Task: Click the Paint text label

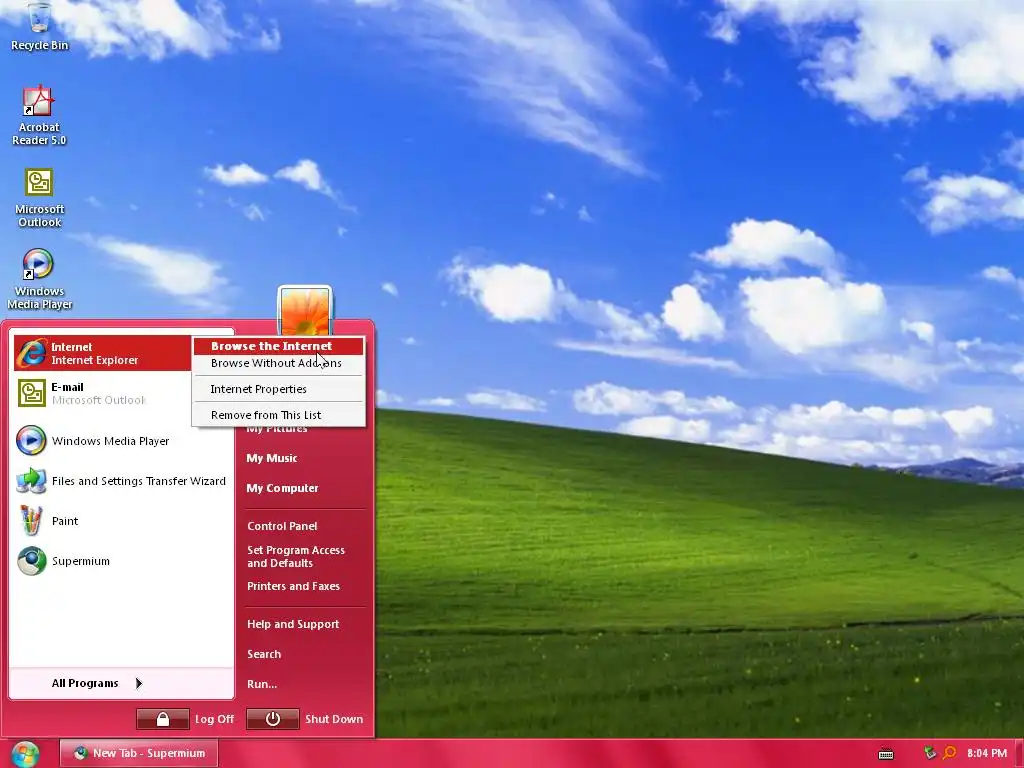Action: (x=65, y=520)
